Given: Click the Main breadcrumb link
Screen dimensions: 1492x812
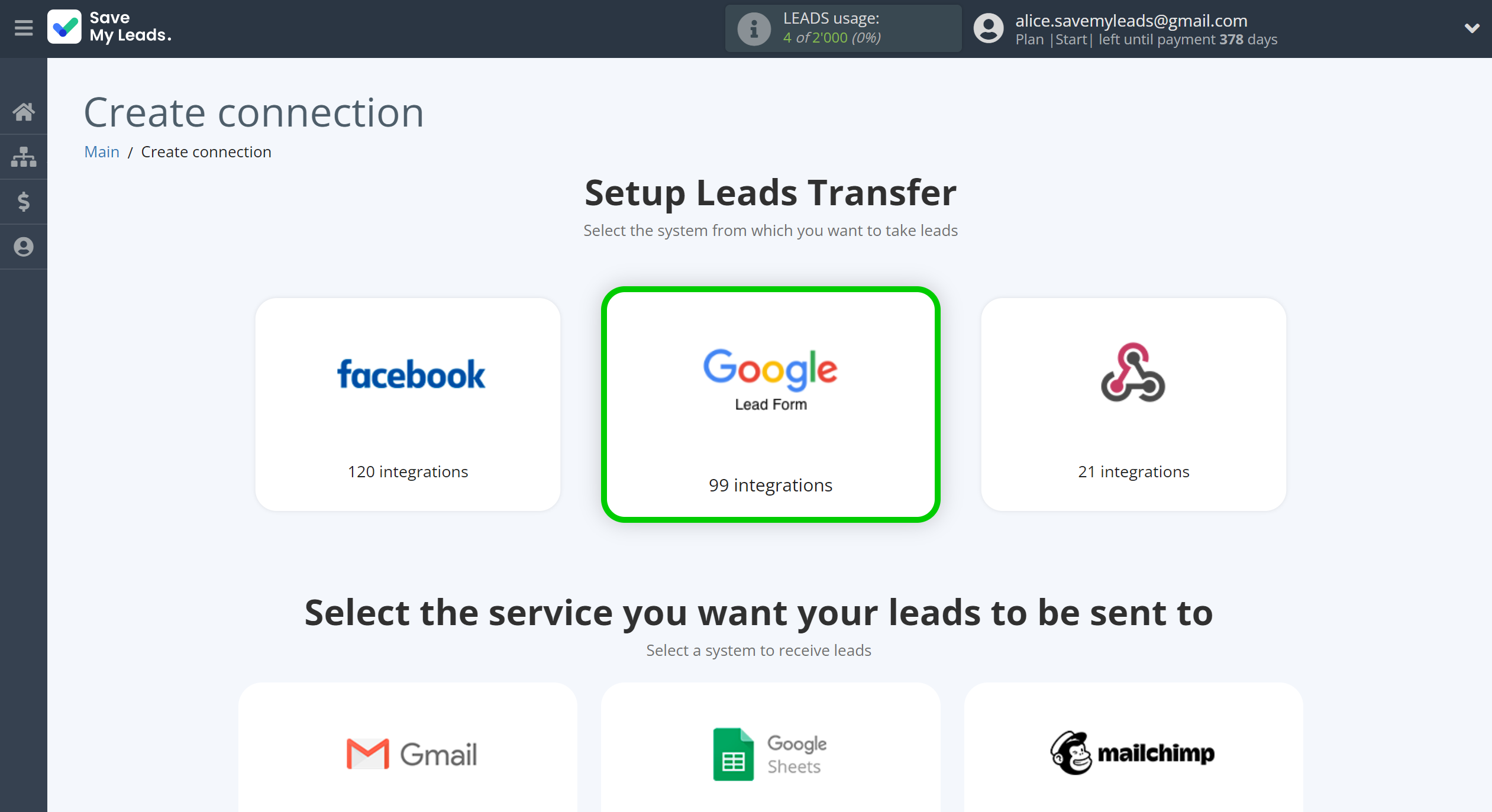Looking at the screenshot, I should coord(101,152).
